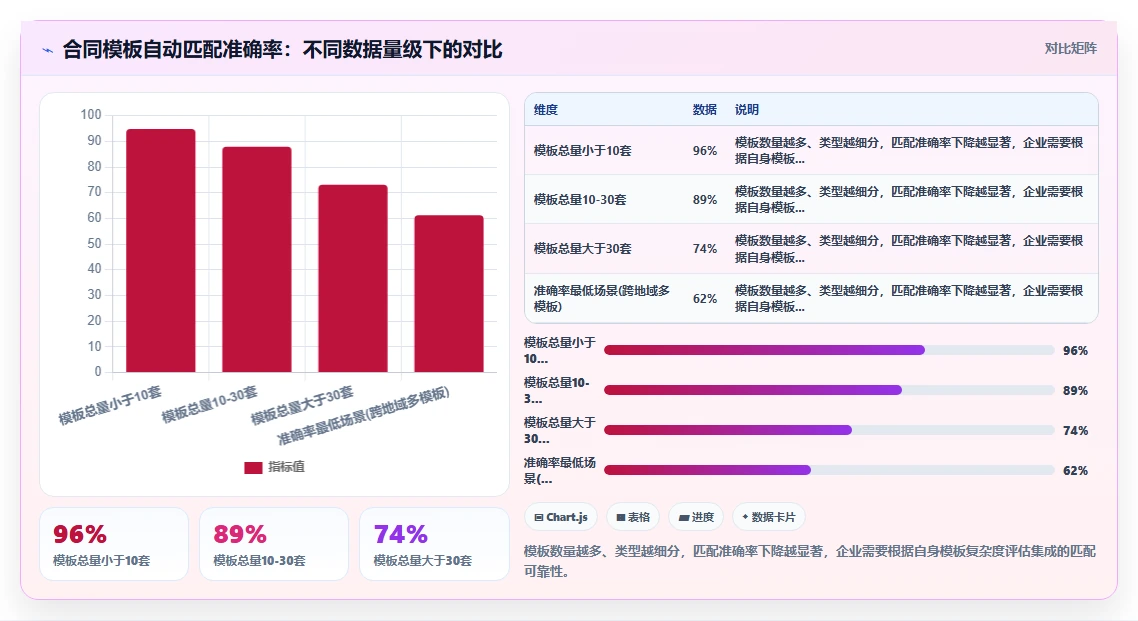1138x621 pixels.
Task: Select the 进度 tag chip
Action: pos(696,517)
